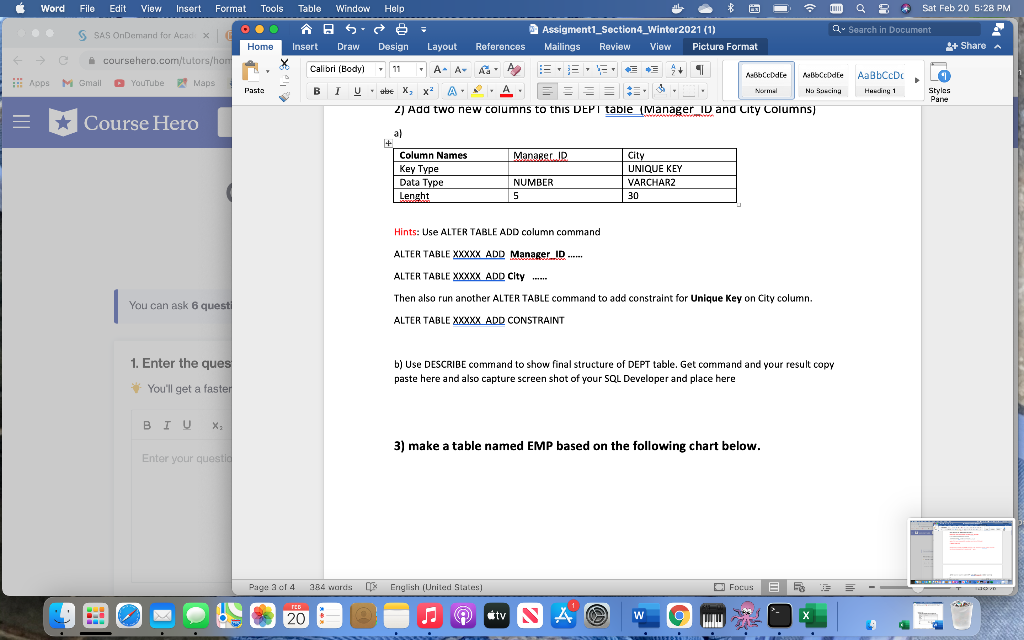The image size is (1024, 640).
Task: Select center alignment
Action: pyautogui.click(x=567, y=91)
